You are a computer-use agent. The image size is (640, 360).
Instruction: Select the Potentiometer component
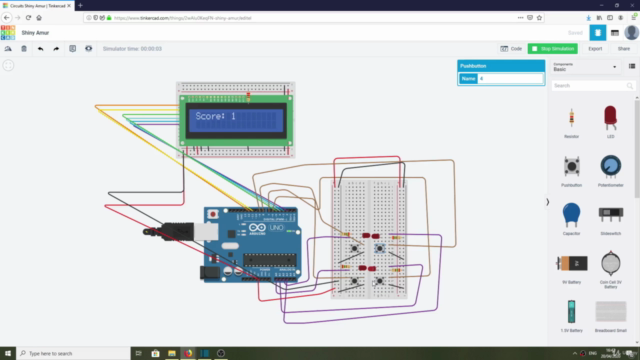tap(611, 171)
